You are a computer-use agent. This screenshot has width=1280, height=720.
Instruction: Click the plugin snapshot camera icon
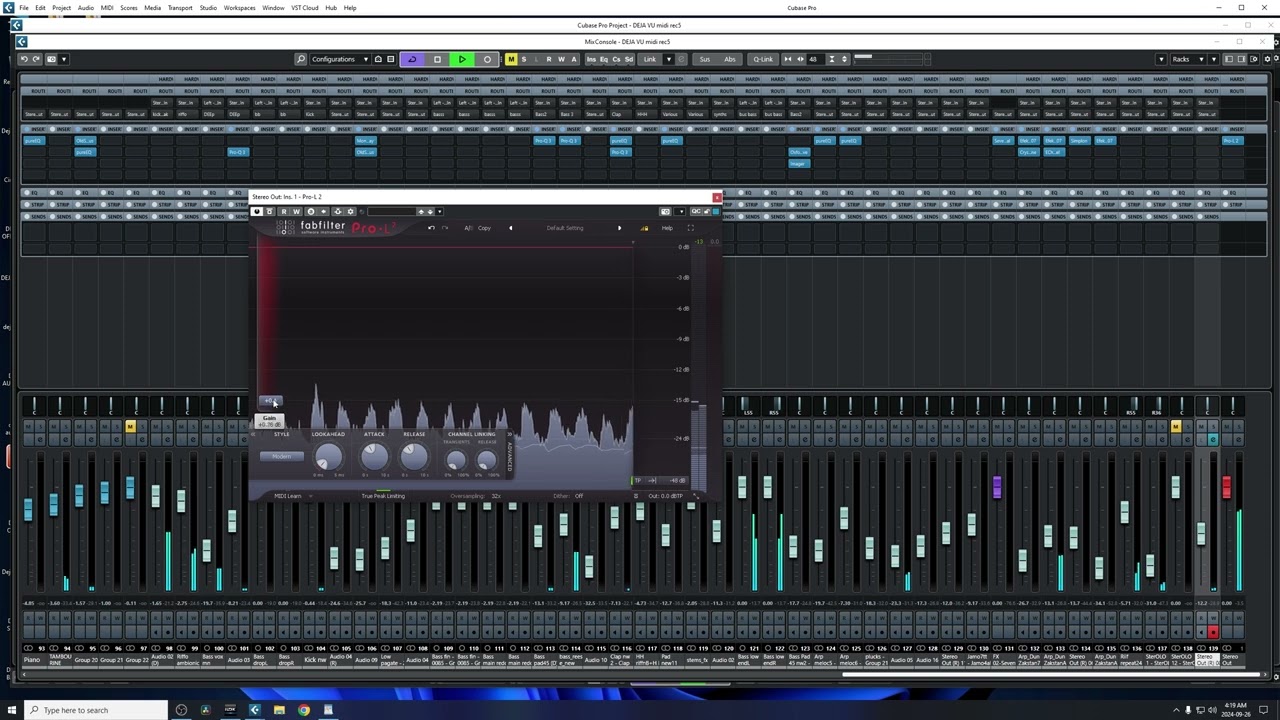(665, 211)
